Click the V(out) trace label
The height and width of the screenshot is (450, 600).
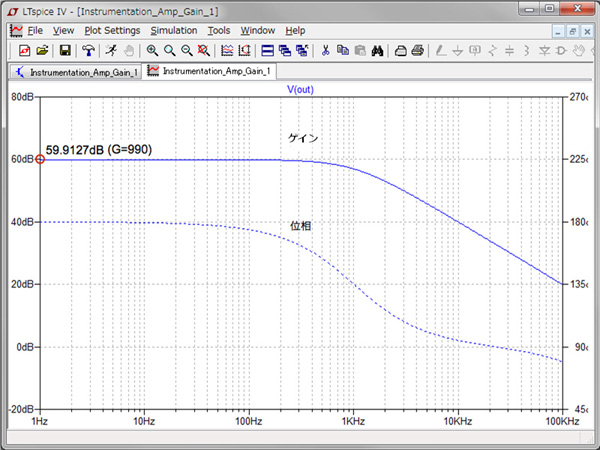[300, 89]
